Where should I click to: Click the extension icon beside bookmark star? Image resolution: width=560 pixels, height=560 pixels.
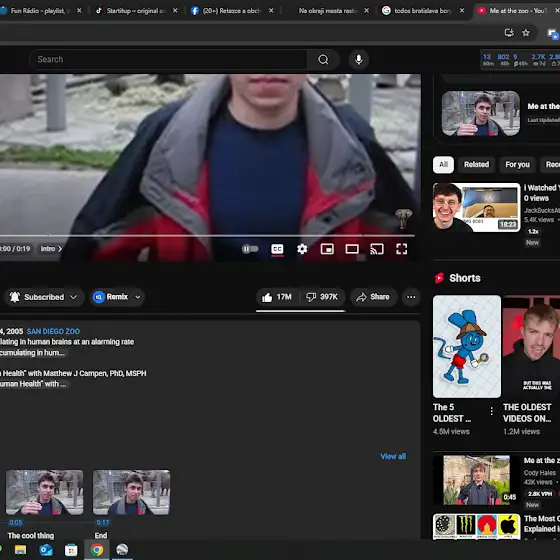click(x=553, y=34)
